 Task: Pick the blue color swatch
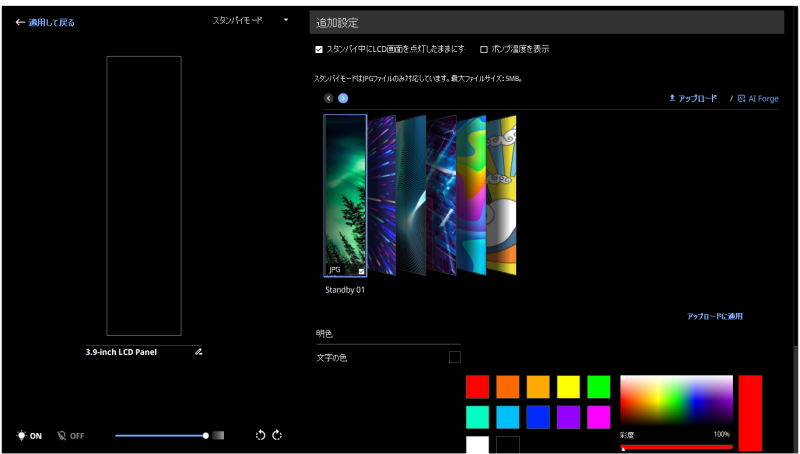coord(539,416)
